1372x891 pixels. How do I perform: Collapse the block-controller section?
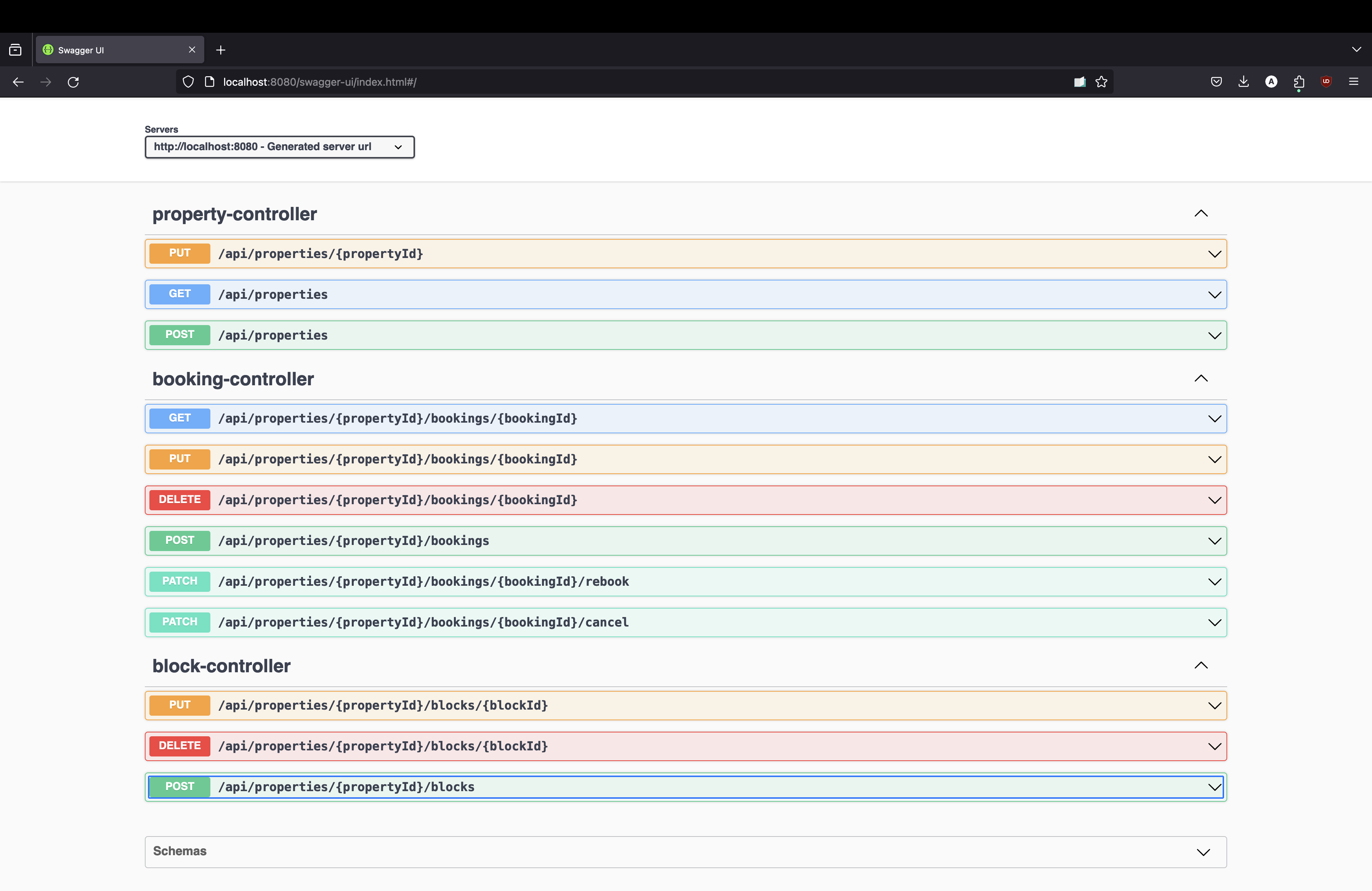pyautogui.click(x=1201, y=666)
